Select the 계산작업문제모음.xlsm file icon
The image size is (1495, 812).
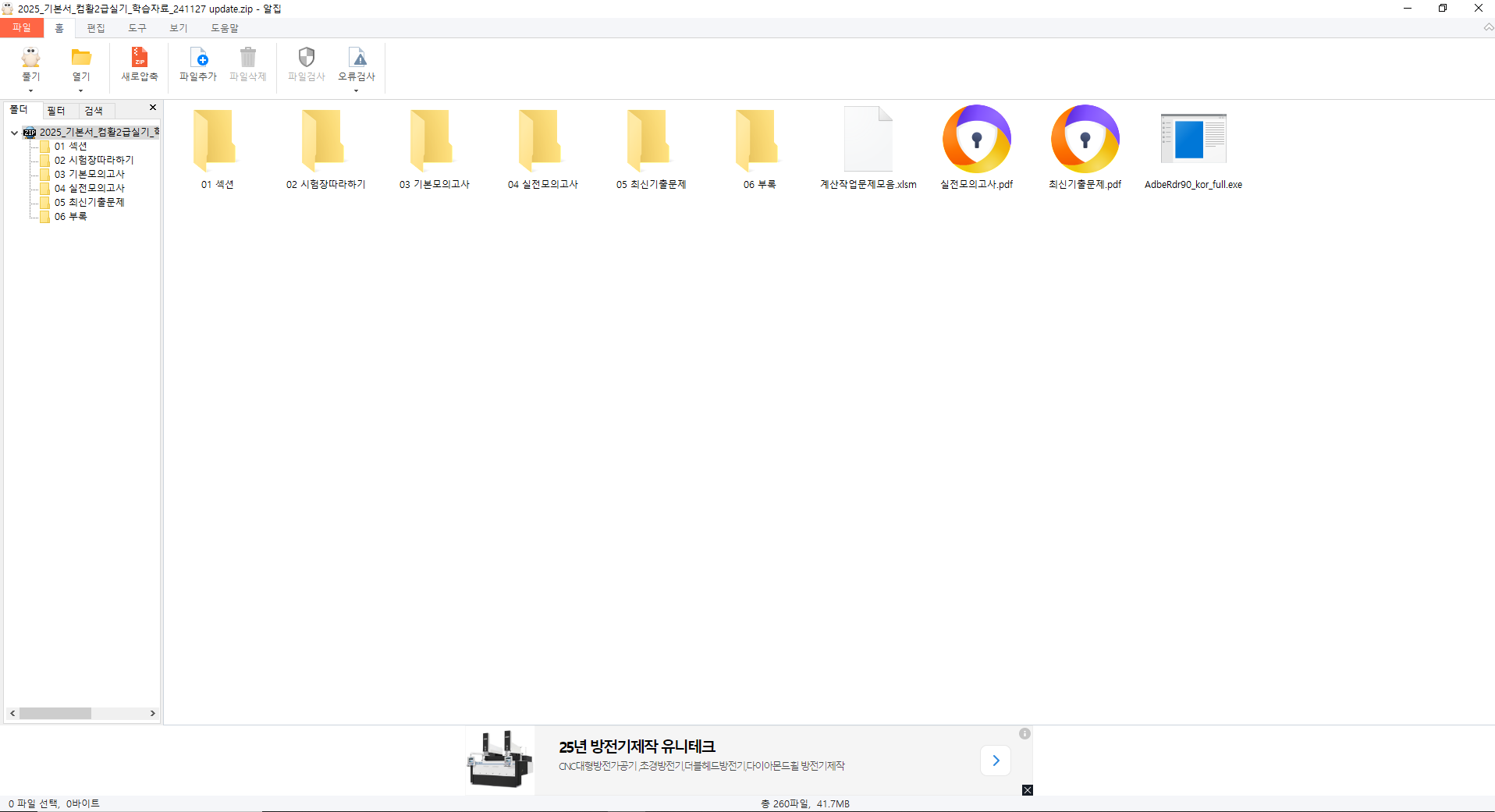coord(868,140)
